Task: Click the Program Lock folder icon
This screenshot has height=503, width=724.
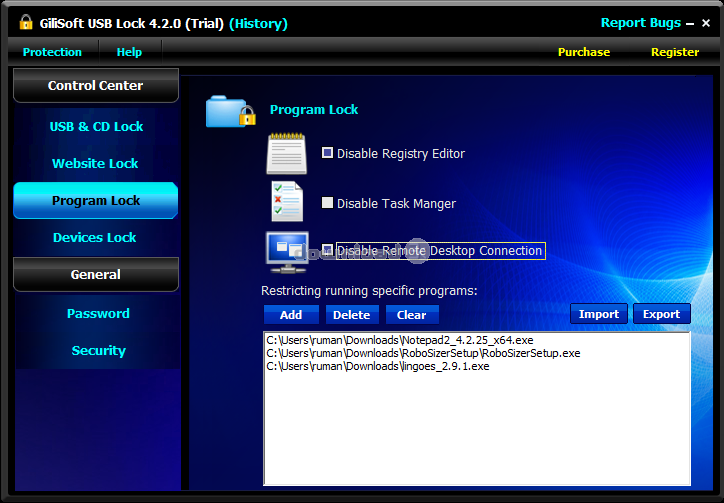Action: [230, 111]
